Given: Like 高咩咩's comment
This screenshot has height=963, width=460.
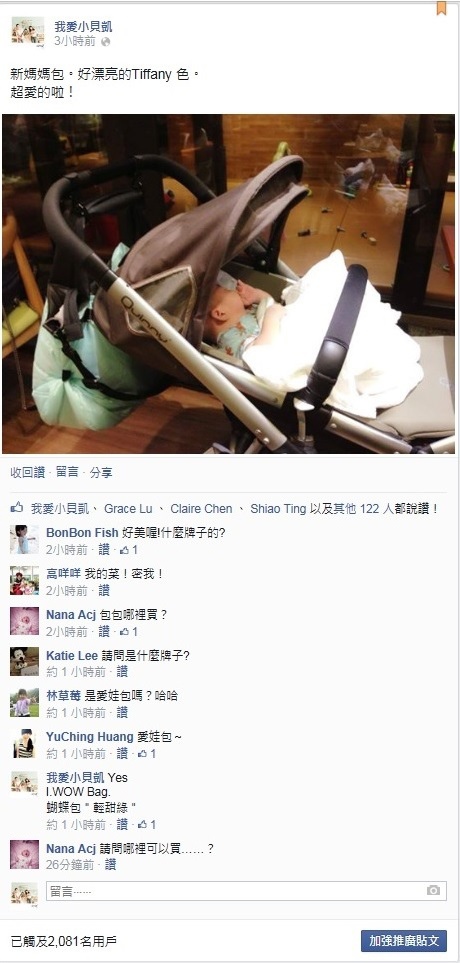Looking at the screenshot, I should (x=104, y=591).
